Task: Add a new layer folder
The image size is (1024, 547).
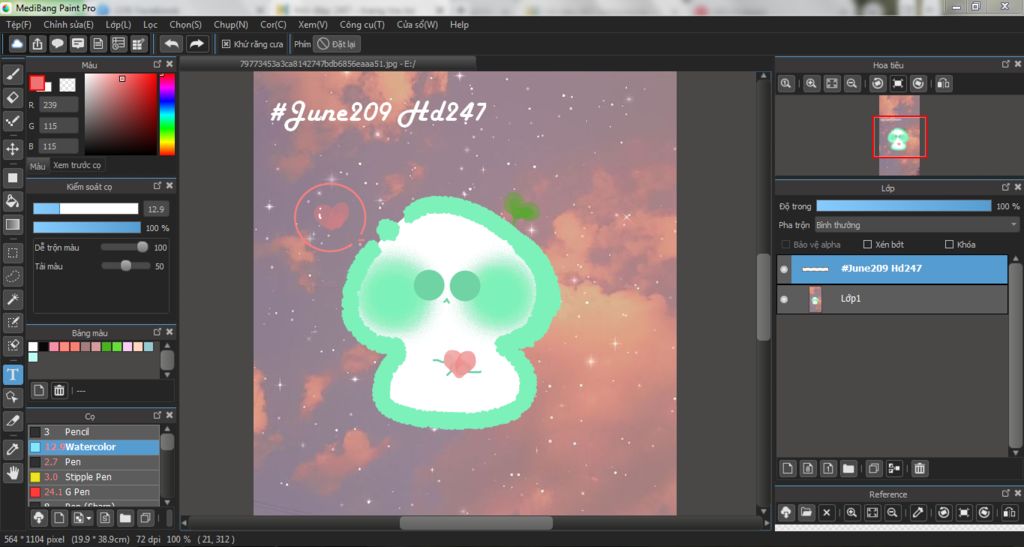Action: 848,468
